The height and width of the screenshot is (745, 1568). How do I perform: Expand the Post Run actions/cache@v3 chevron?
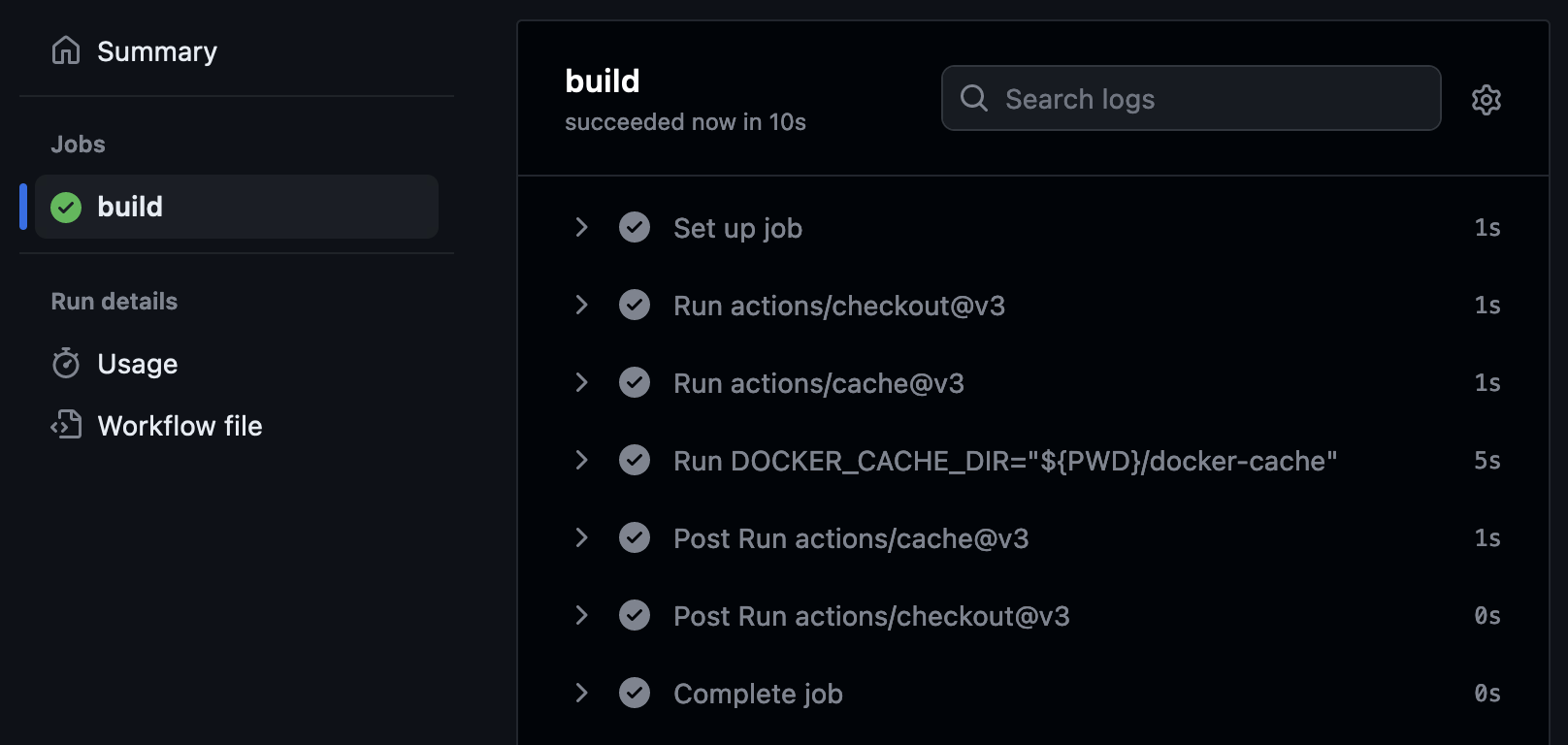point(581,537)
